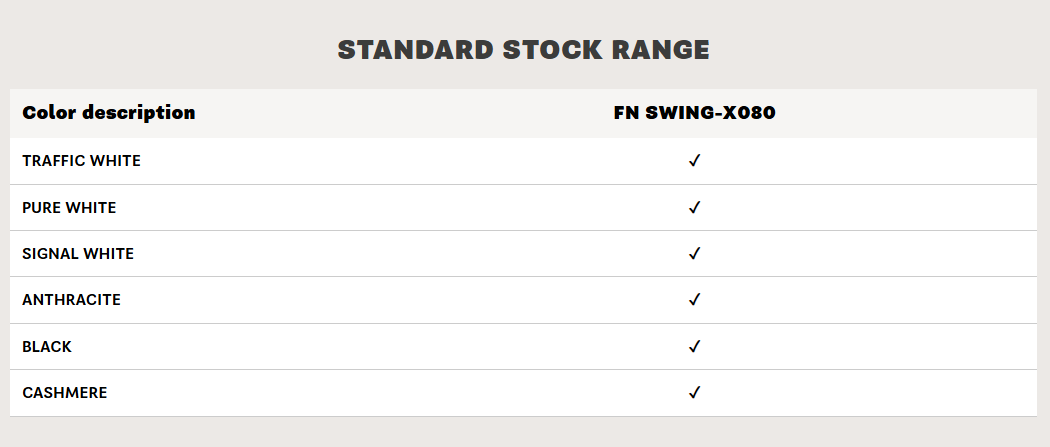Select the BLACK color label

pos(47,347)
